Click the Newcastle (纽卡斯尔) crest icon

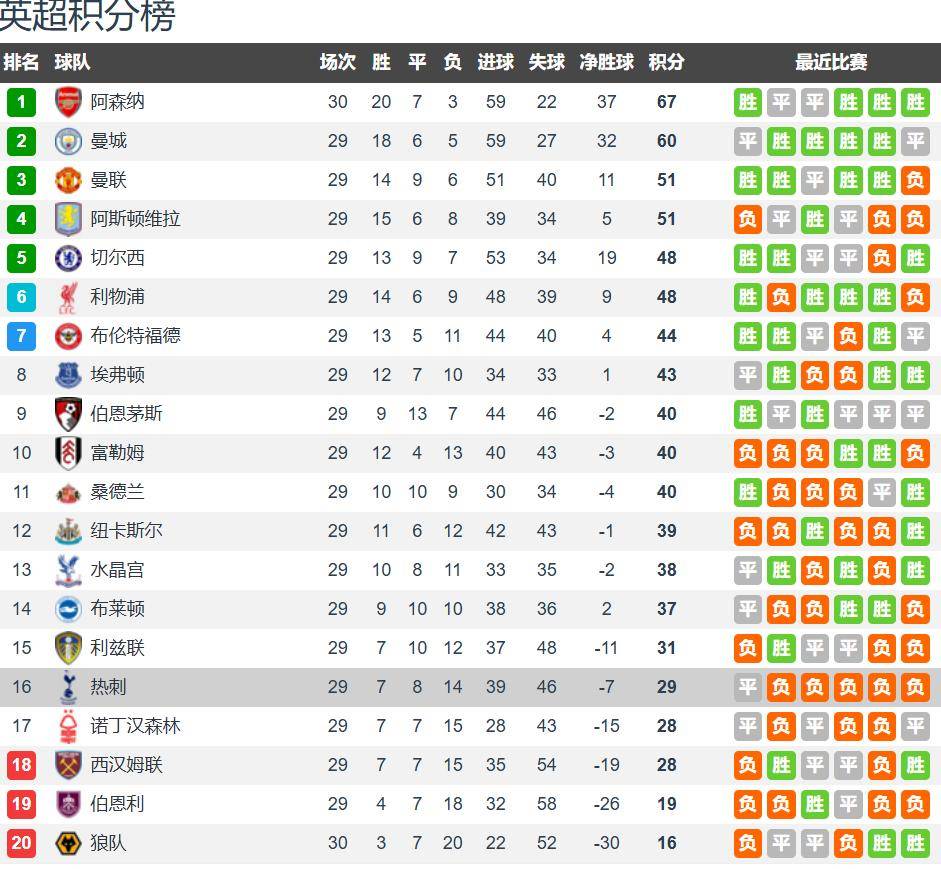(68, 531)
